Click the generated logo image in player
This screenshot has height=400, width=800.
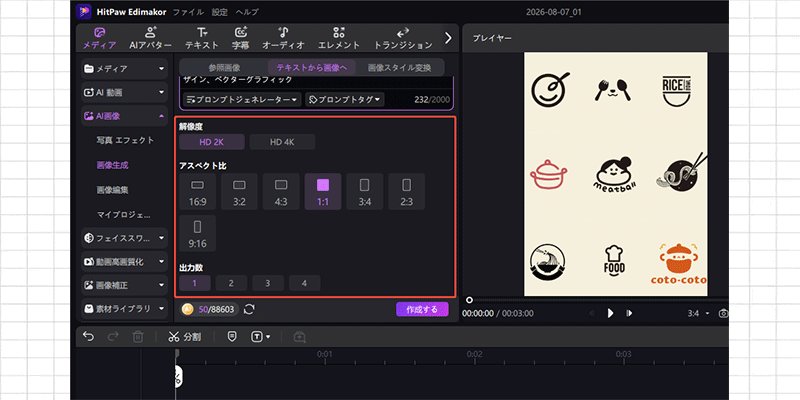pyautogui.click(x=615, y=174)
